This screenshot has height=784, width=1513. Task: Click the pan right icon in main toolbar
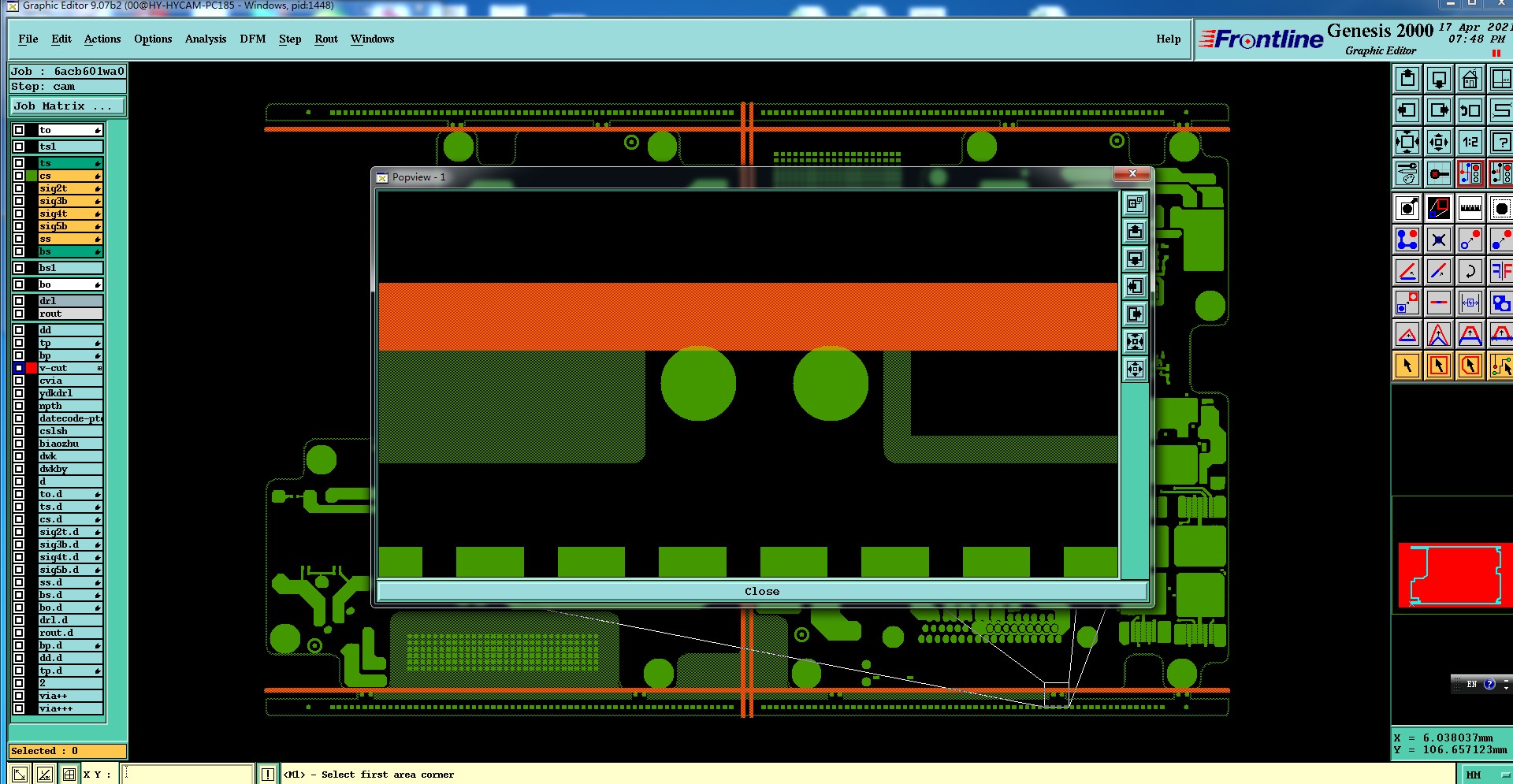pyautogui.click(x=1439, y=111)
